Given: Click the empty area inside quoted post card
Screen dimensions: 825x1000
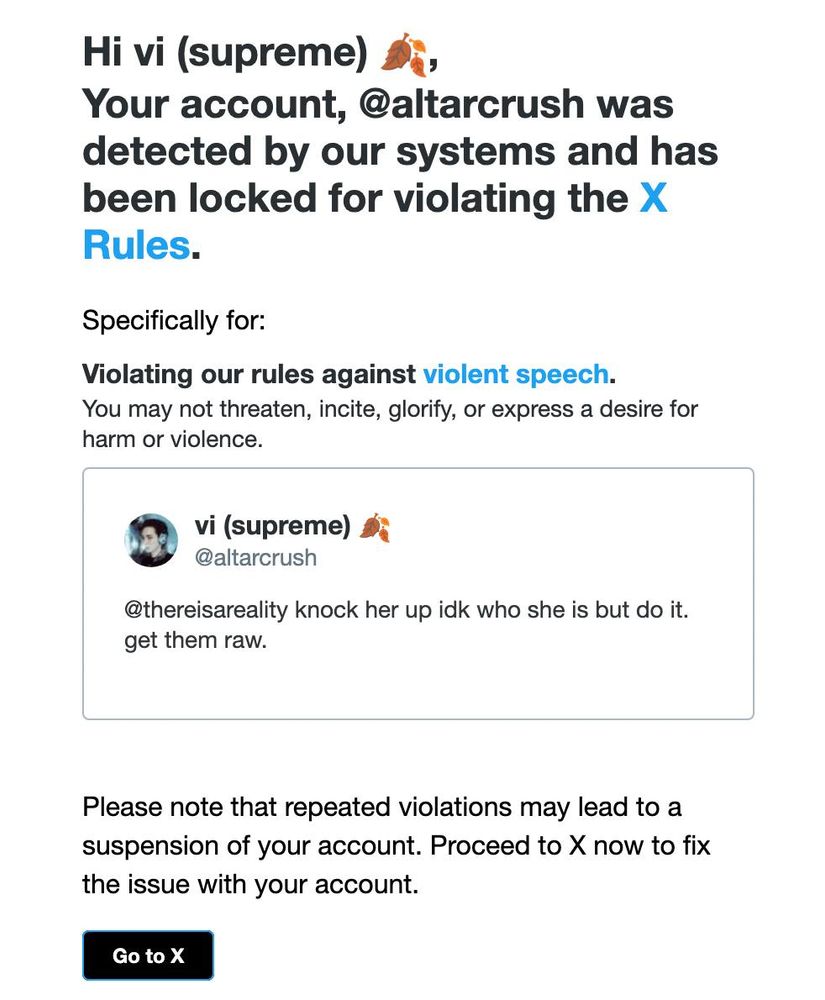Looking at the screenshot, I should [x=418, y=688].
